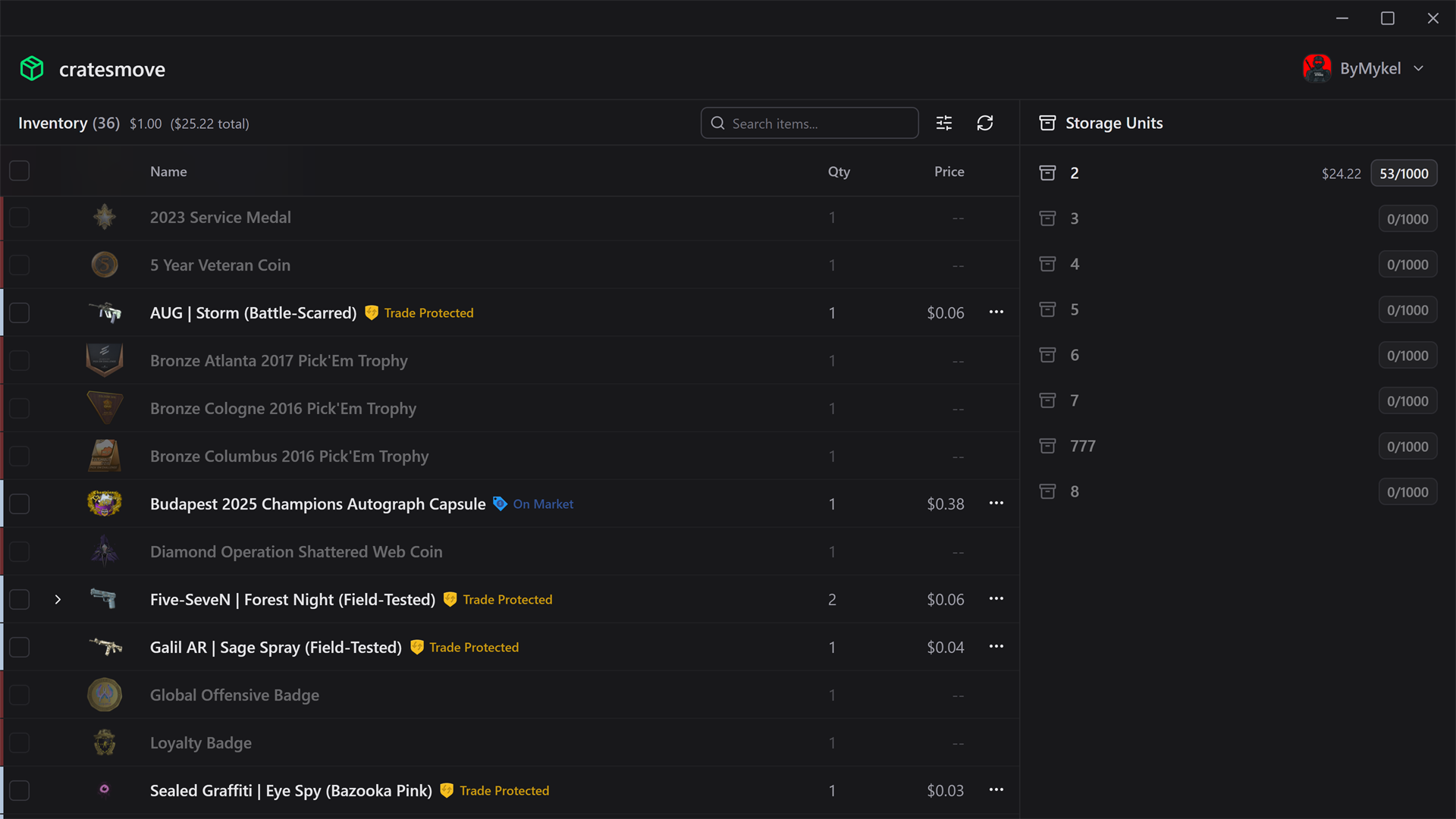Check the AUG Storm row checkbox
Viewport: 1456px width, 819px height.
click(x=20, y=312)
